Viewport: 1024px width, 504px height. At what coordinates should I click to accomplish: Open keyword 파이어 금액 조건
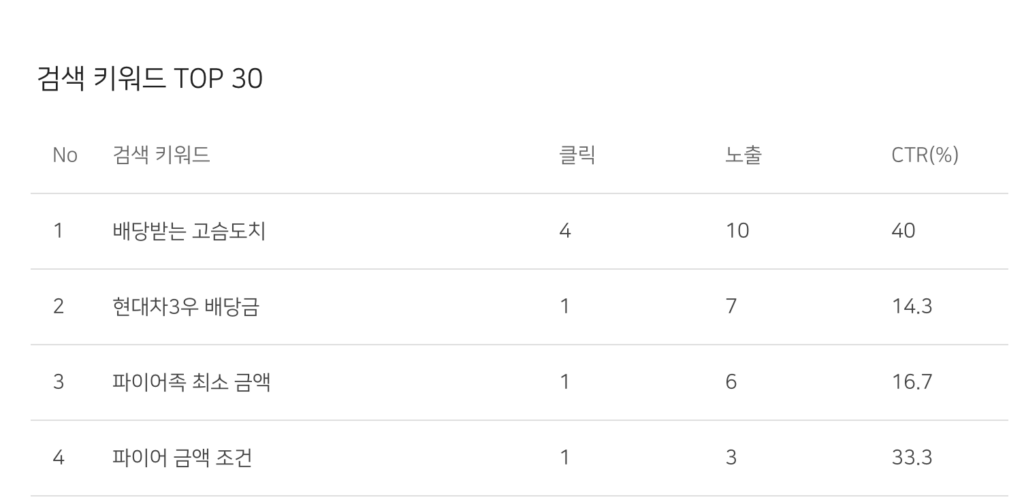[x=182, y=458]
